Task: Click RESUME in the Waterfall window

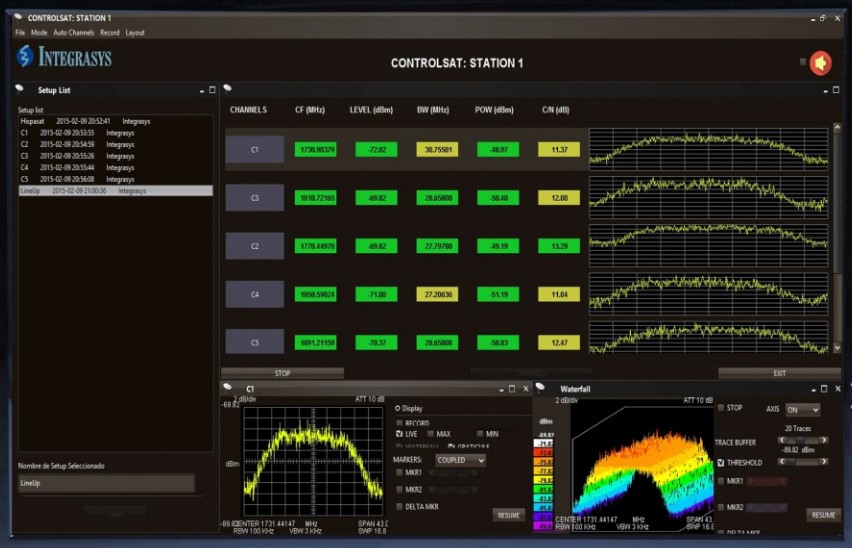Action: pyautogui.click(x=823, y=515)
